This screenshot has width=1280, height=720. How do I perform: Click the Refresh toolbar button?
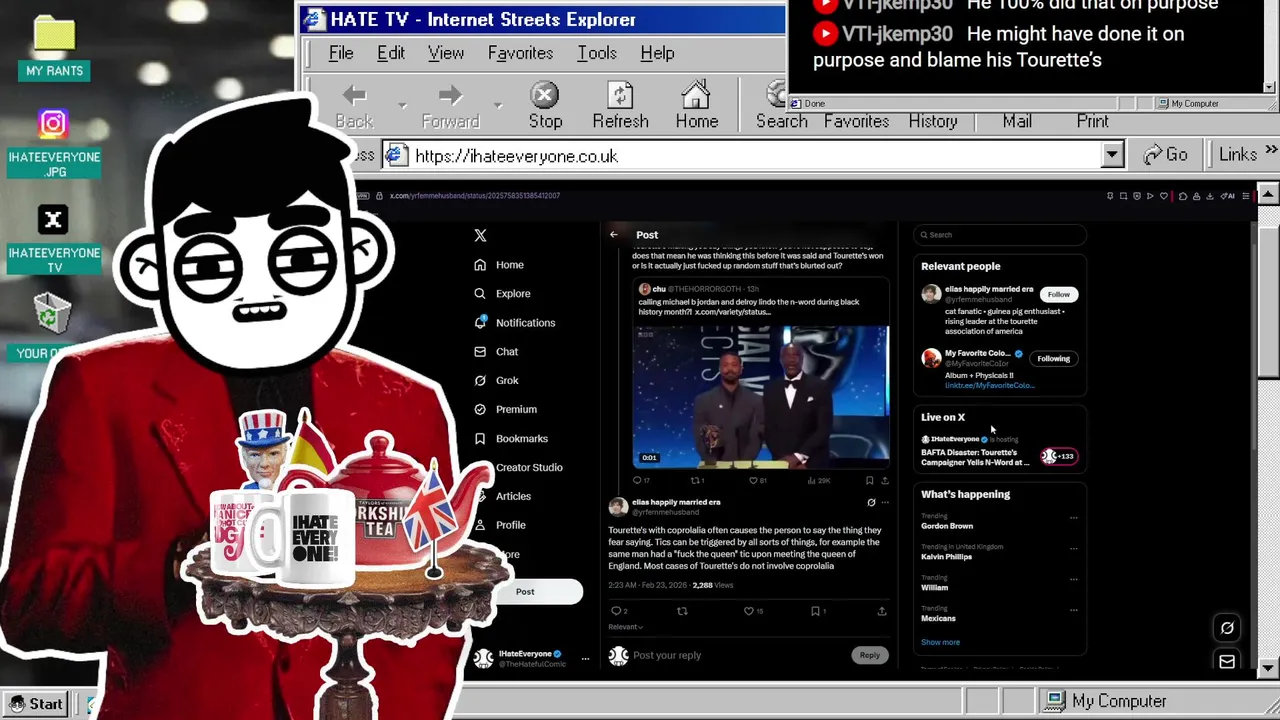[x=620, y=106]
